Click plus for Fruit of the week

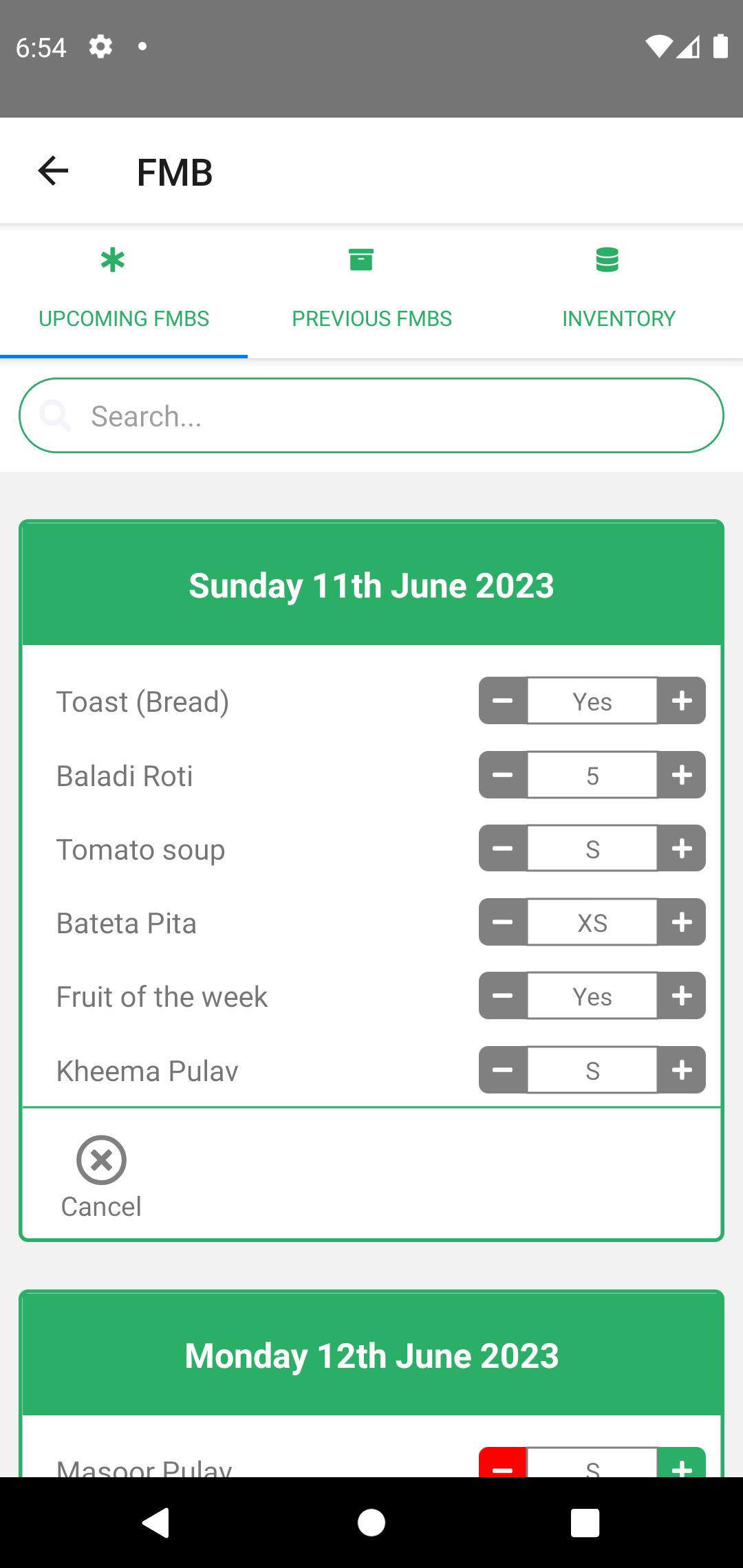click(x=682, y=996)
